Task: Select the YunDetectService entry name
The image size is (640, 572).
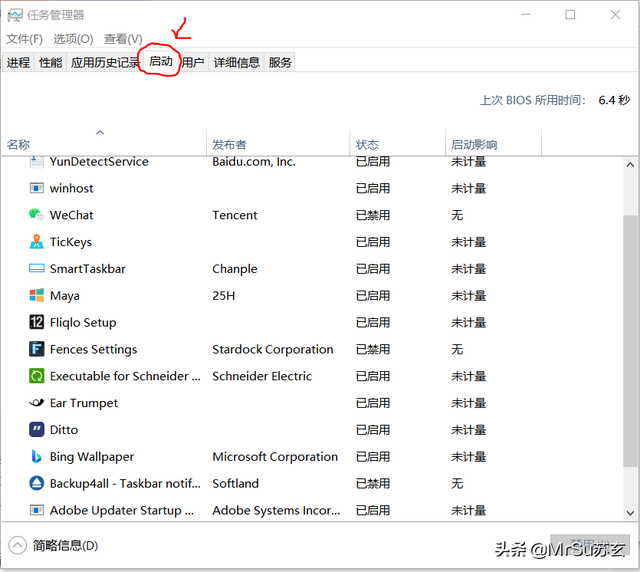Action: [x=99, y=162]
